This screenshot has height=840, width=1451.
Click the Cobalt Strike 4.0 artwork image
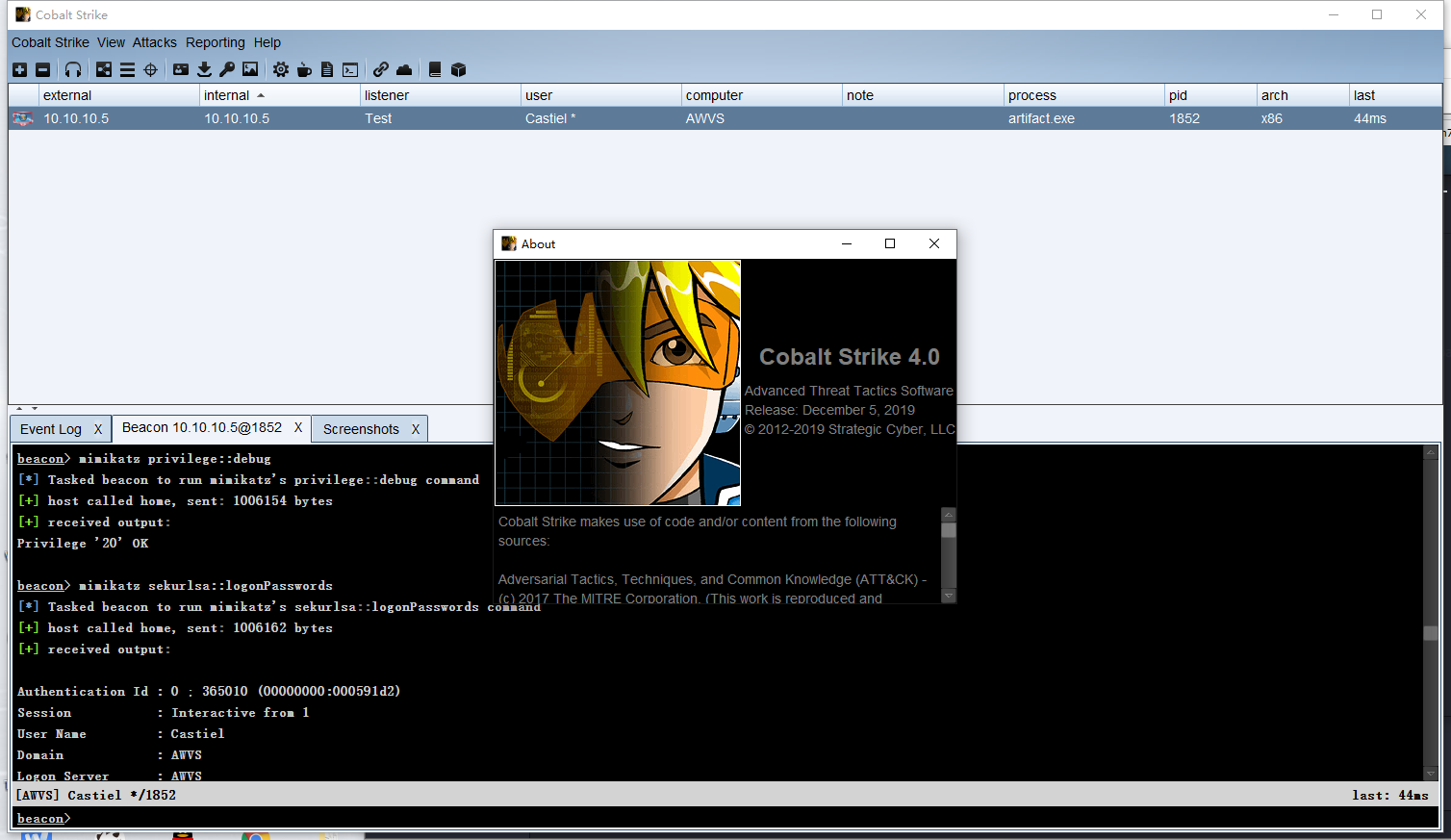coord(618,383)
